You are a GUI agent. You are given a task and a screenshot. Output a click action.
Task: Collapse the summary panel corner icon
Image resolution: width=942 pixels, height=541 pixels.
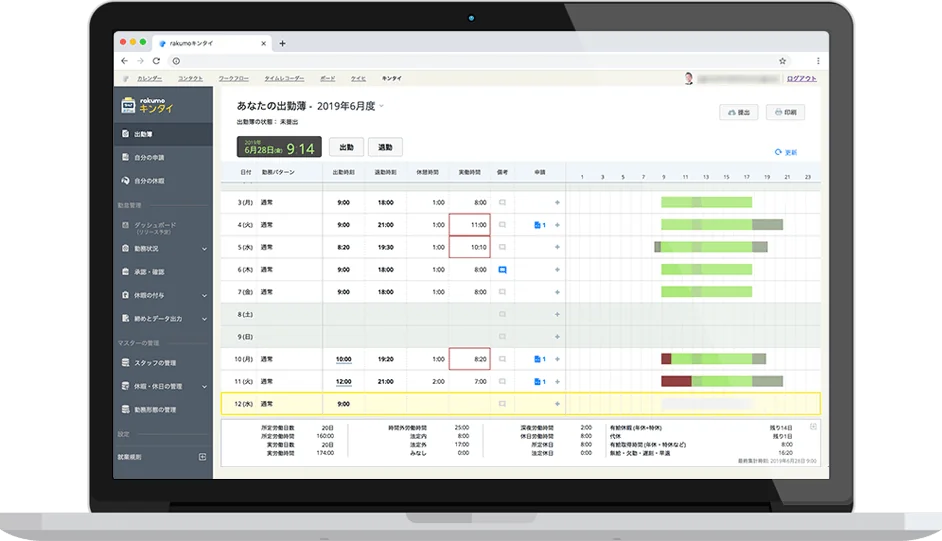point(813,427)
